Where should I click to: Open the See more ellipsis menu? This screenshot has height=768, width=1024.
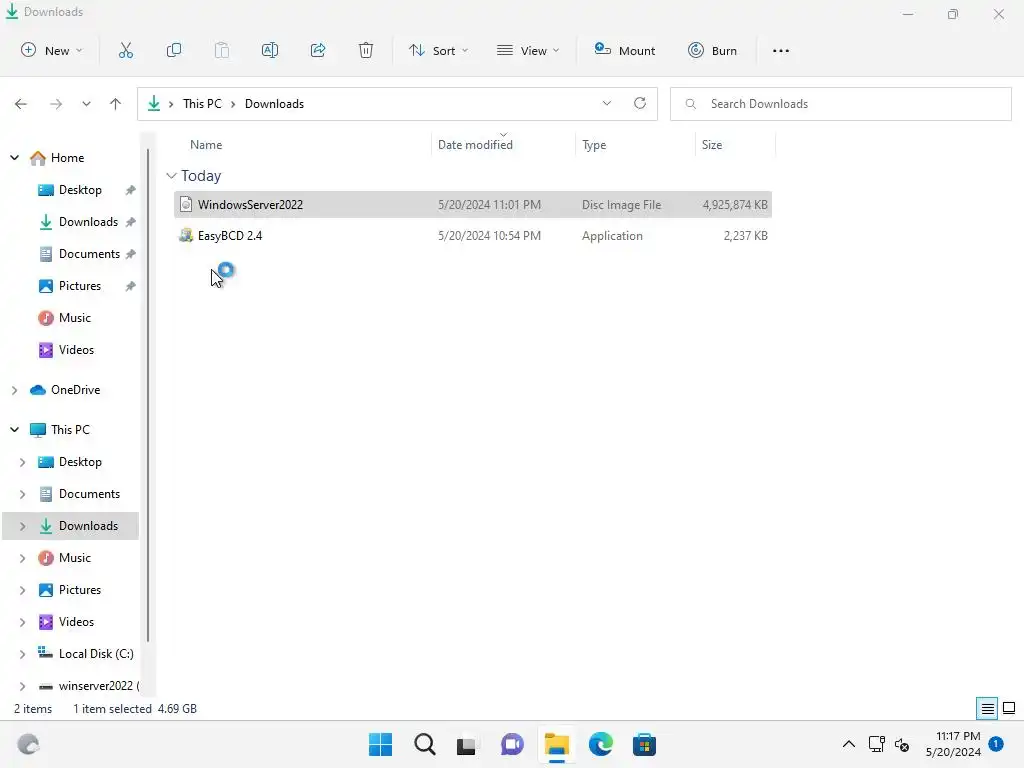pyautogui.click(x=781, y=50)
